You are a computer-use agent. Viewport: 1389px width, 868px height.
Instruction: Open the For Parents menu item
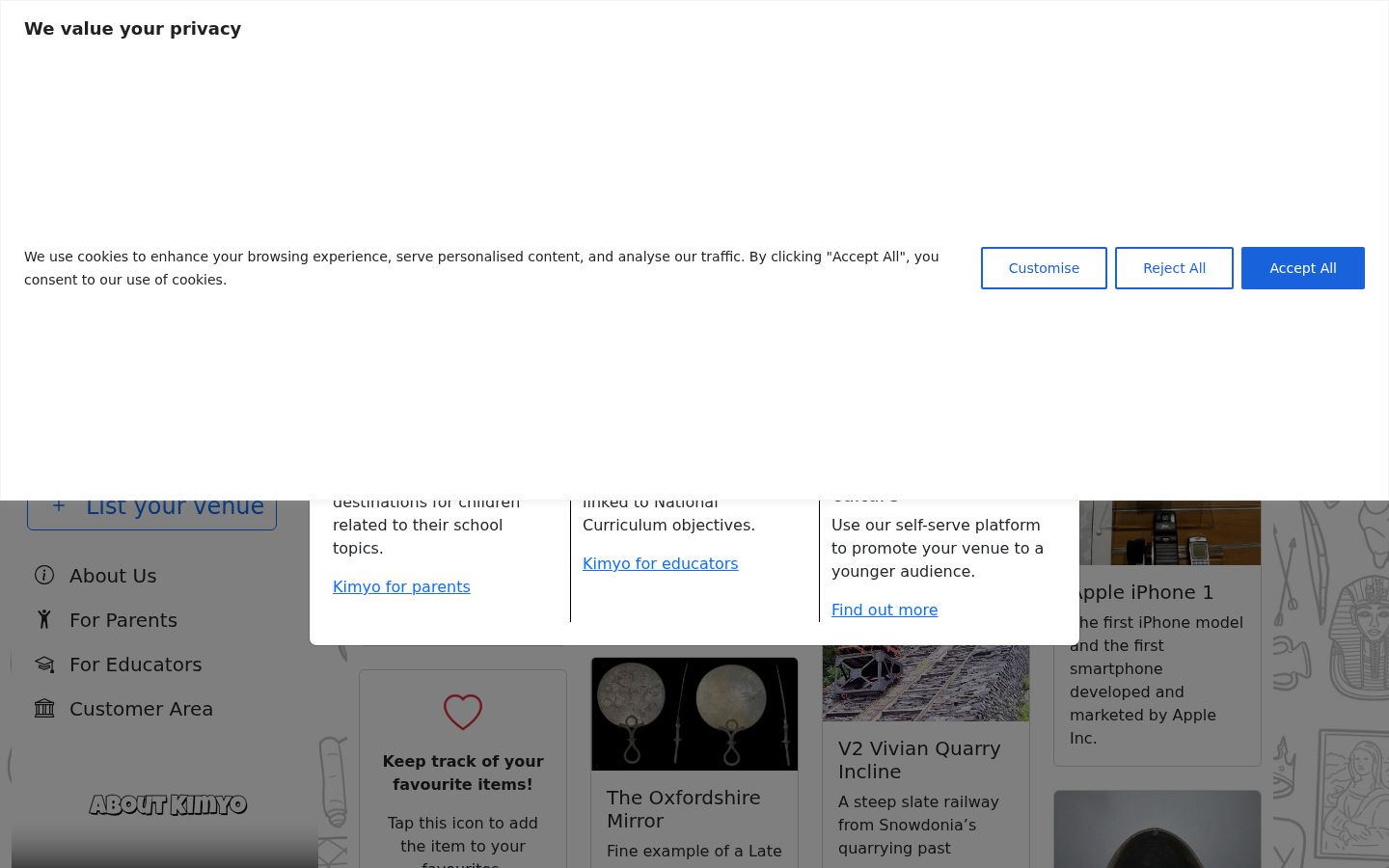pyautogui.click(x=123, y=620)
